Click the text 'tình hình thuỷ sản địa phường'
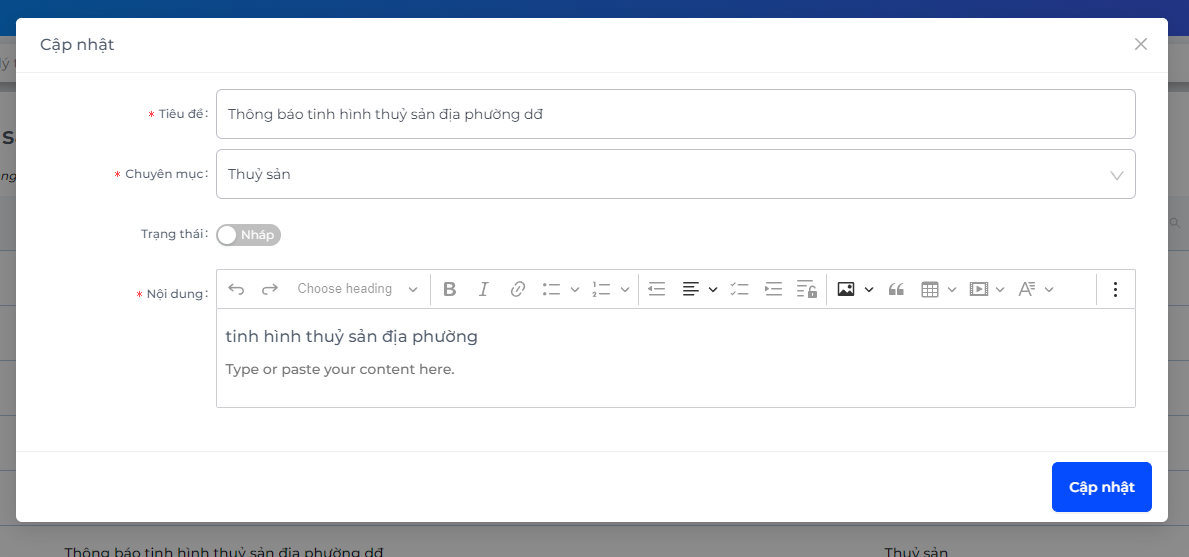 [x=352, y=336]
